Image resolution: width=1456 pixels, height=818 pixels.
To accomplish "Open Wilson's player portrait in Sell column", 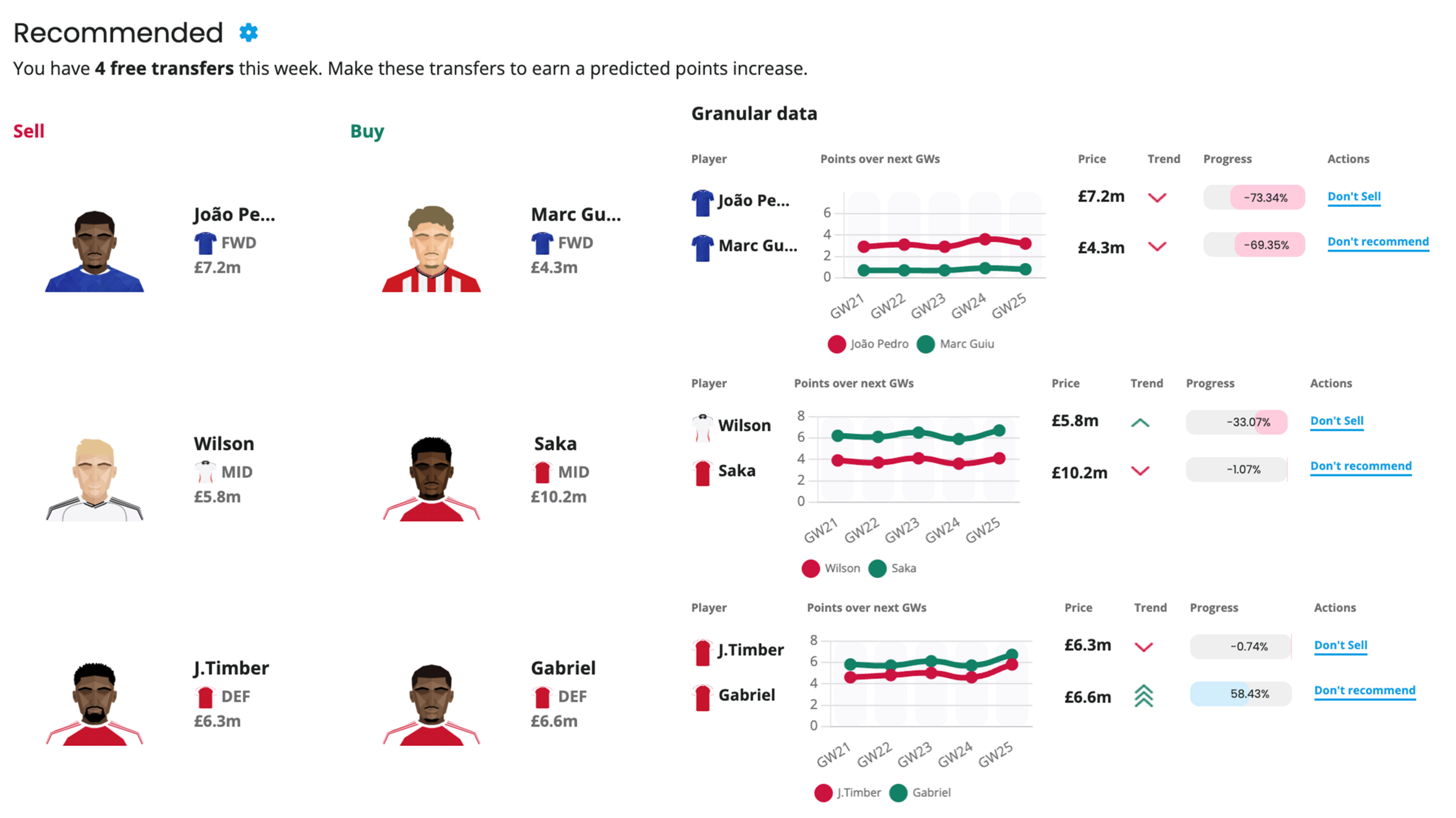I will tap(94, 478).
